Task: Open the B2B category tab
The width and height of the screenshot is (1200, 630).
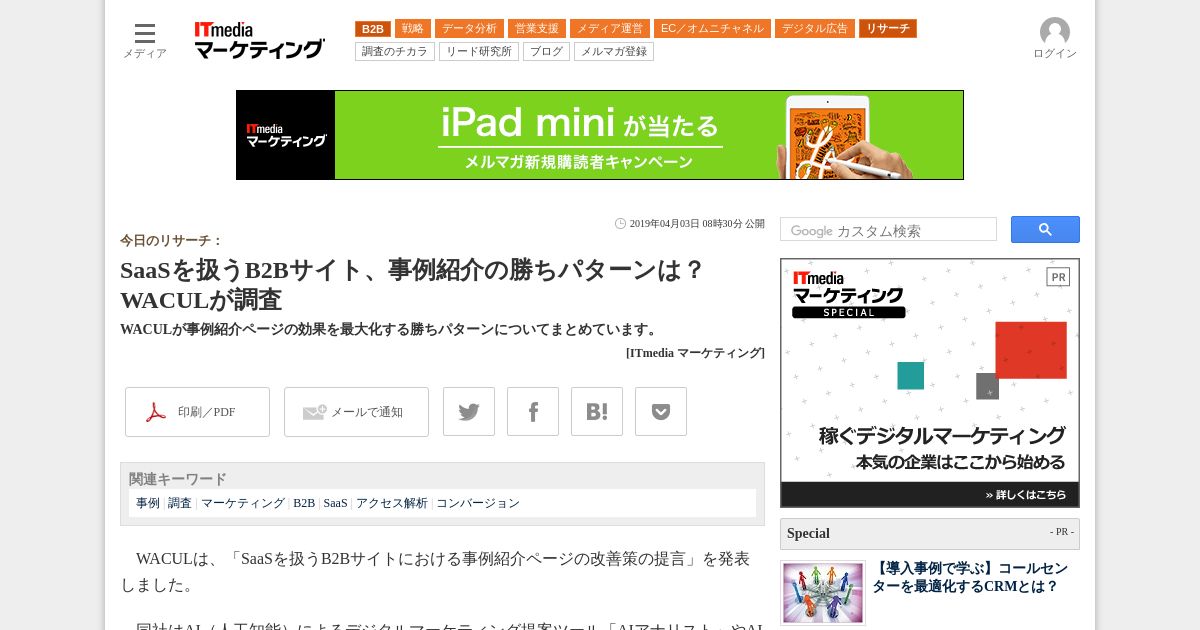Action: point(373,29)
